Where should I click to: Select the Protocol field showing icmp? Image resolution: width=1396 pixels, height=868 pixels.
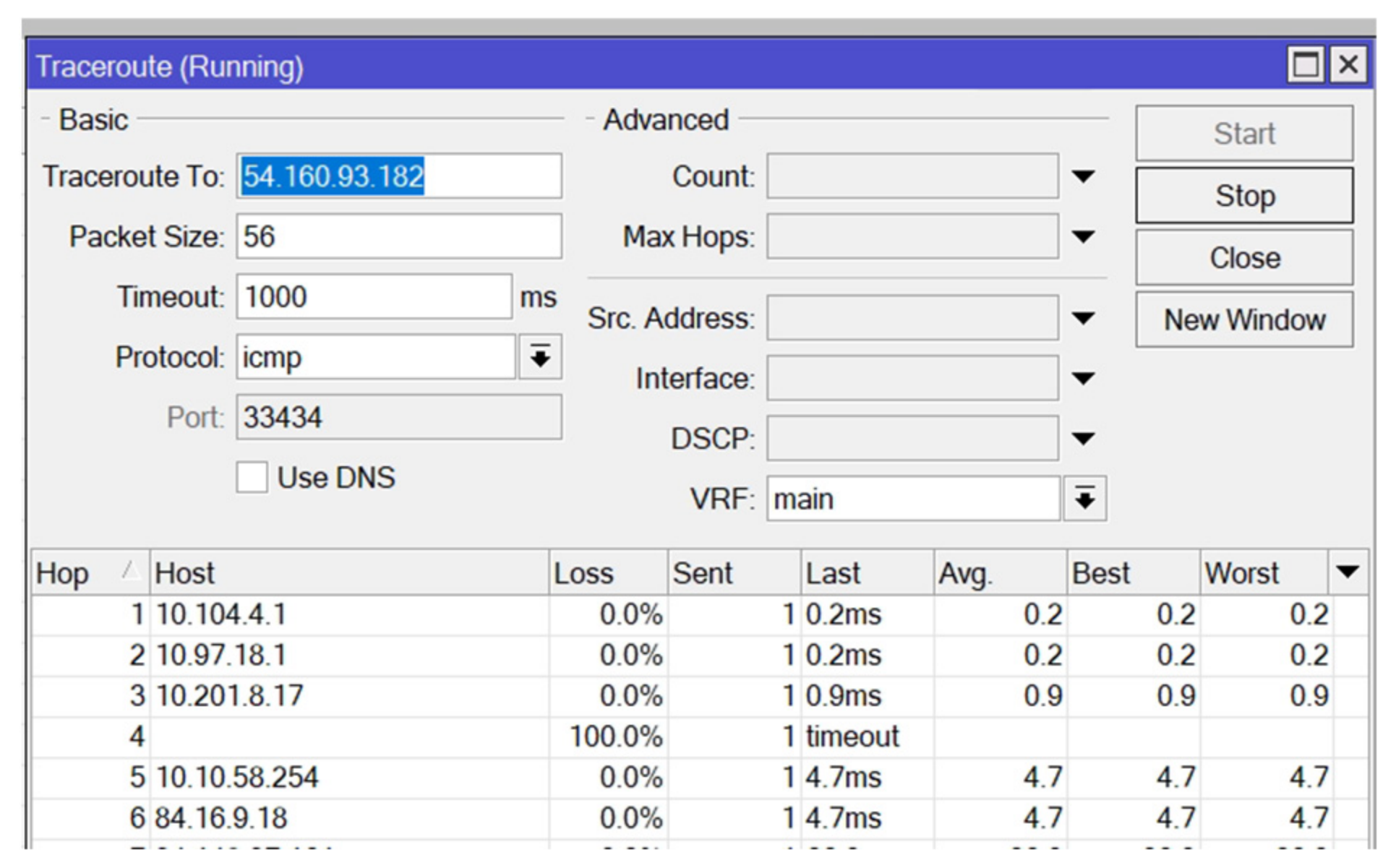pos(376,357)
